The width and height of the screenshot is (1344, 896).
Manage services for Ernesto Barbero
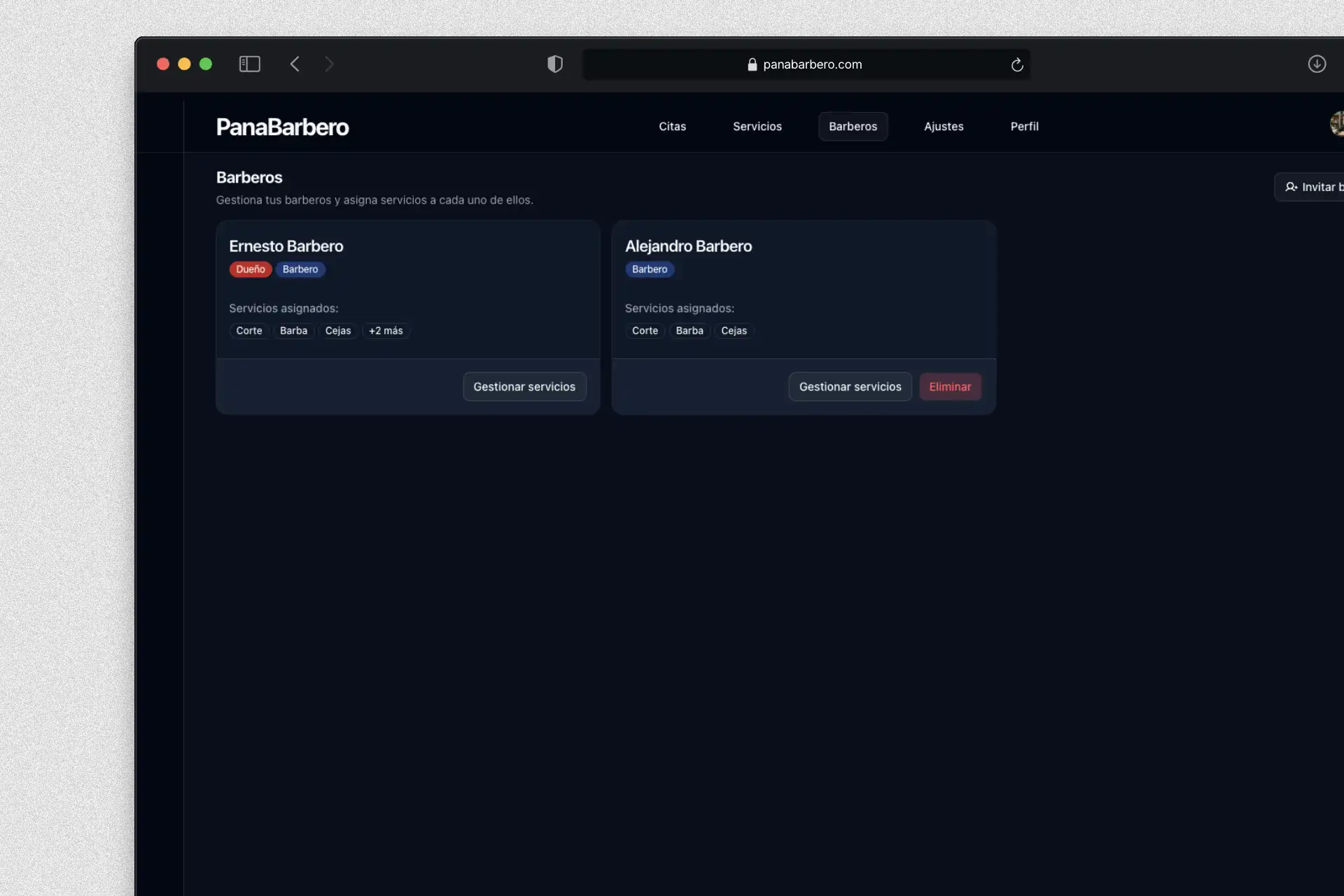524,386
